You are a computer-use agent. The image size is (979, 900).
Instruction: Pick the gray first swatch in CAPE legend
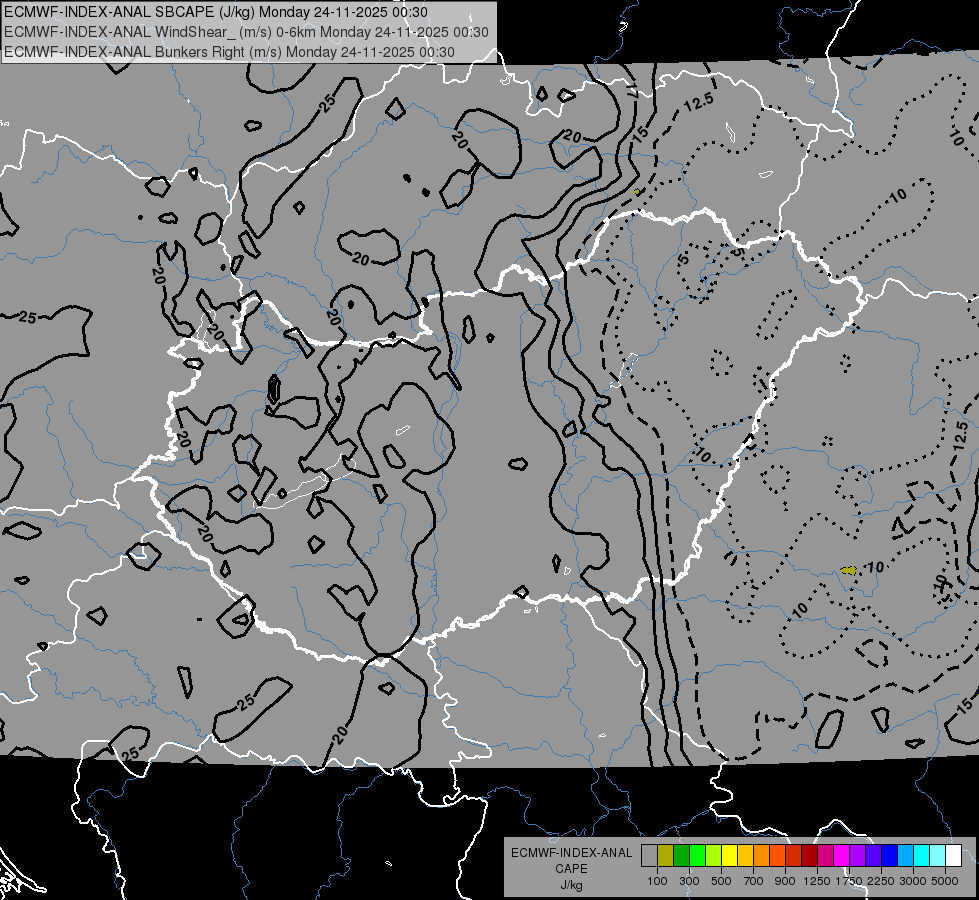click(x=649, y=855)
